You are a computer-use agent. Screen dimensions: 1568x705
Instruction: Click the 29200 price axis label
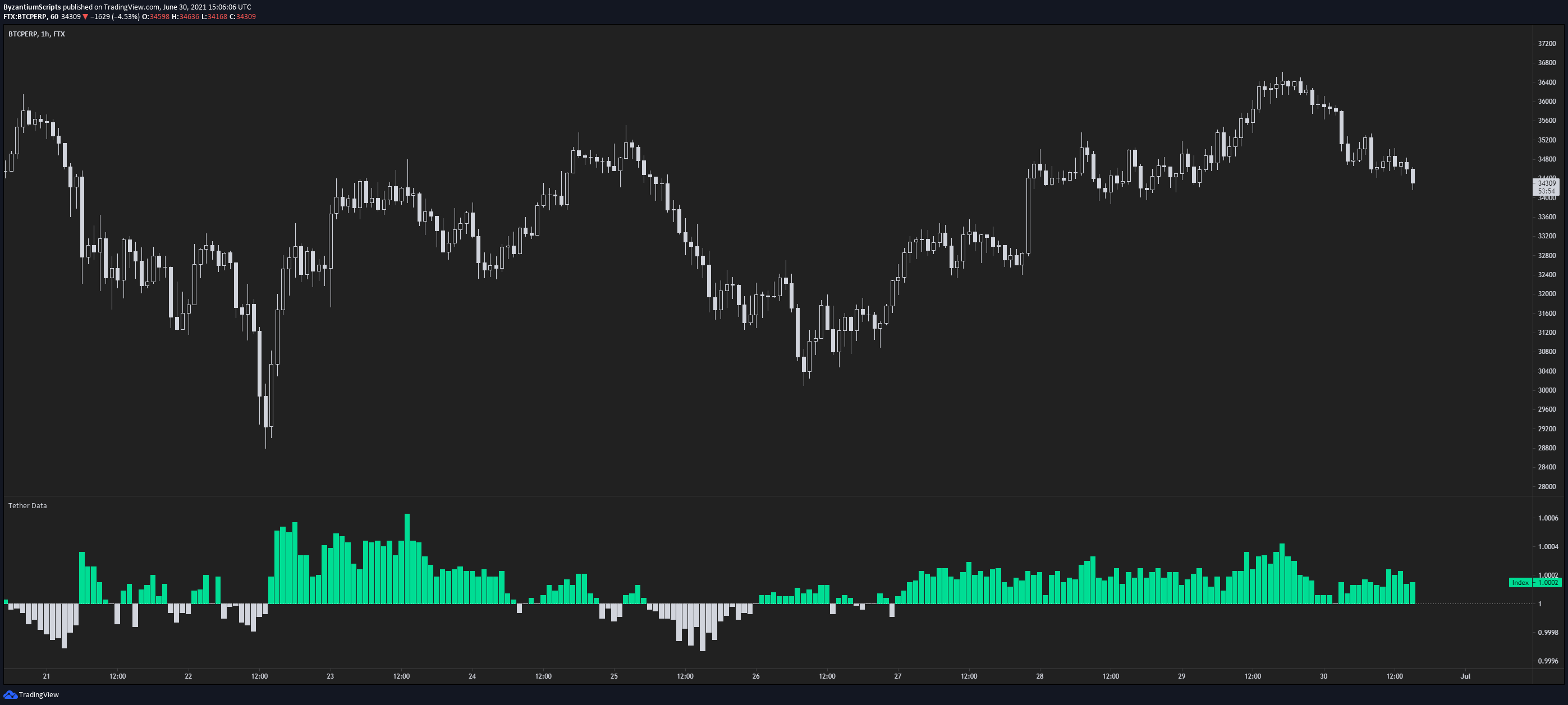1547,429
